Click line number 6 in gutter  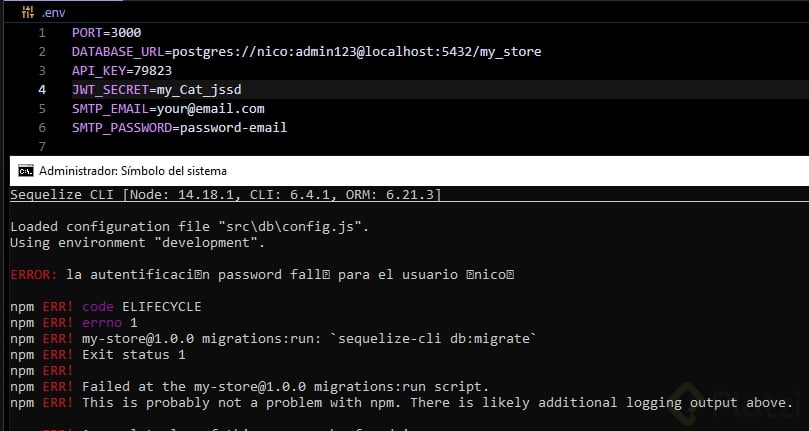(x=42, y=127)
